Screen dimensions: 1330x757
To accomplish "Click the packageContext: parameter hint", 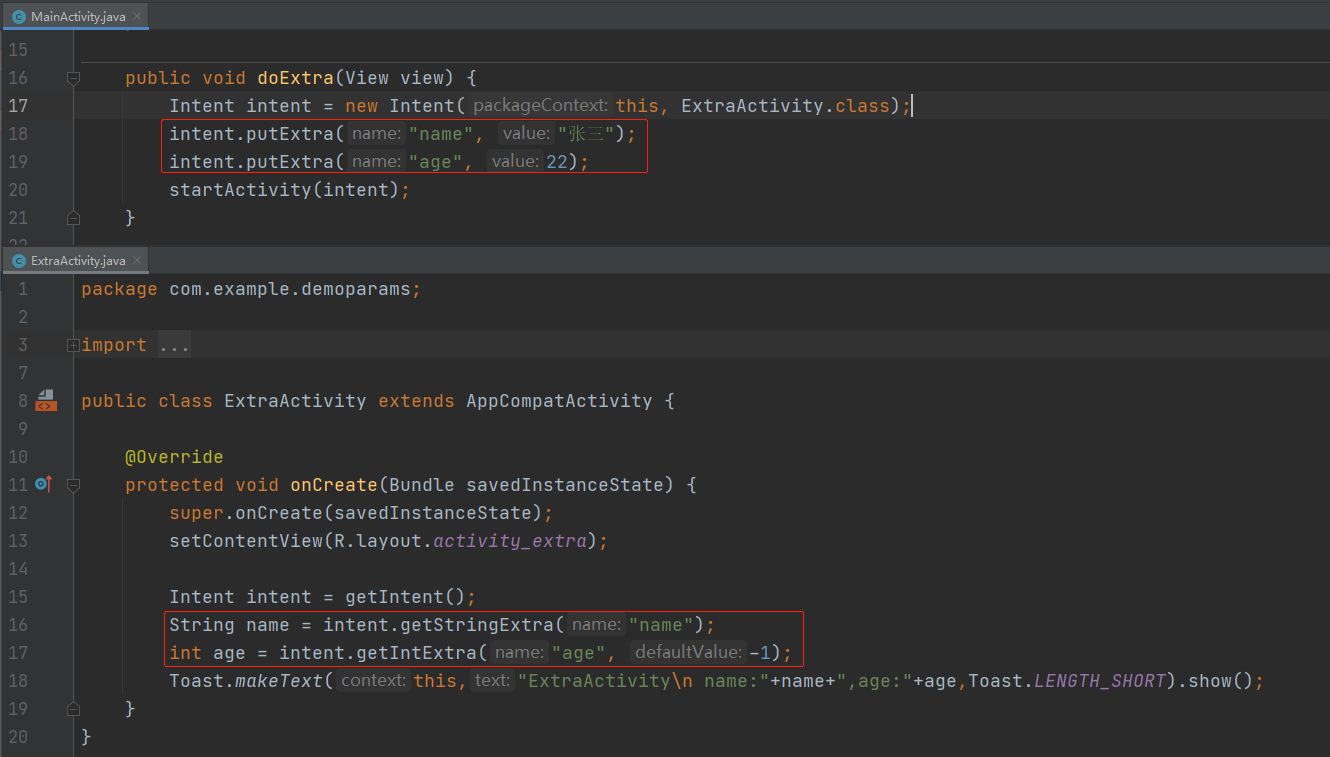I will (x=540, y=106).
